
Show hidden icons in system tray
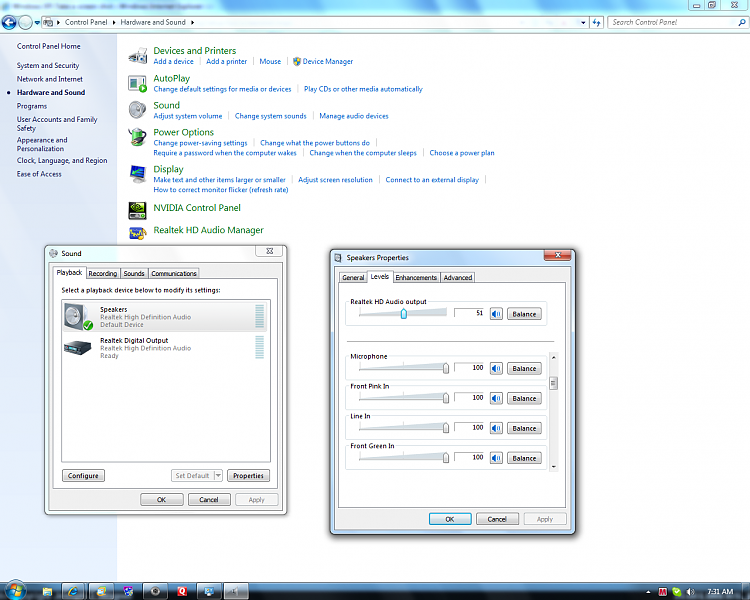coord(648,592)
